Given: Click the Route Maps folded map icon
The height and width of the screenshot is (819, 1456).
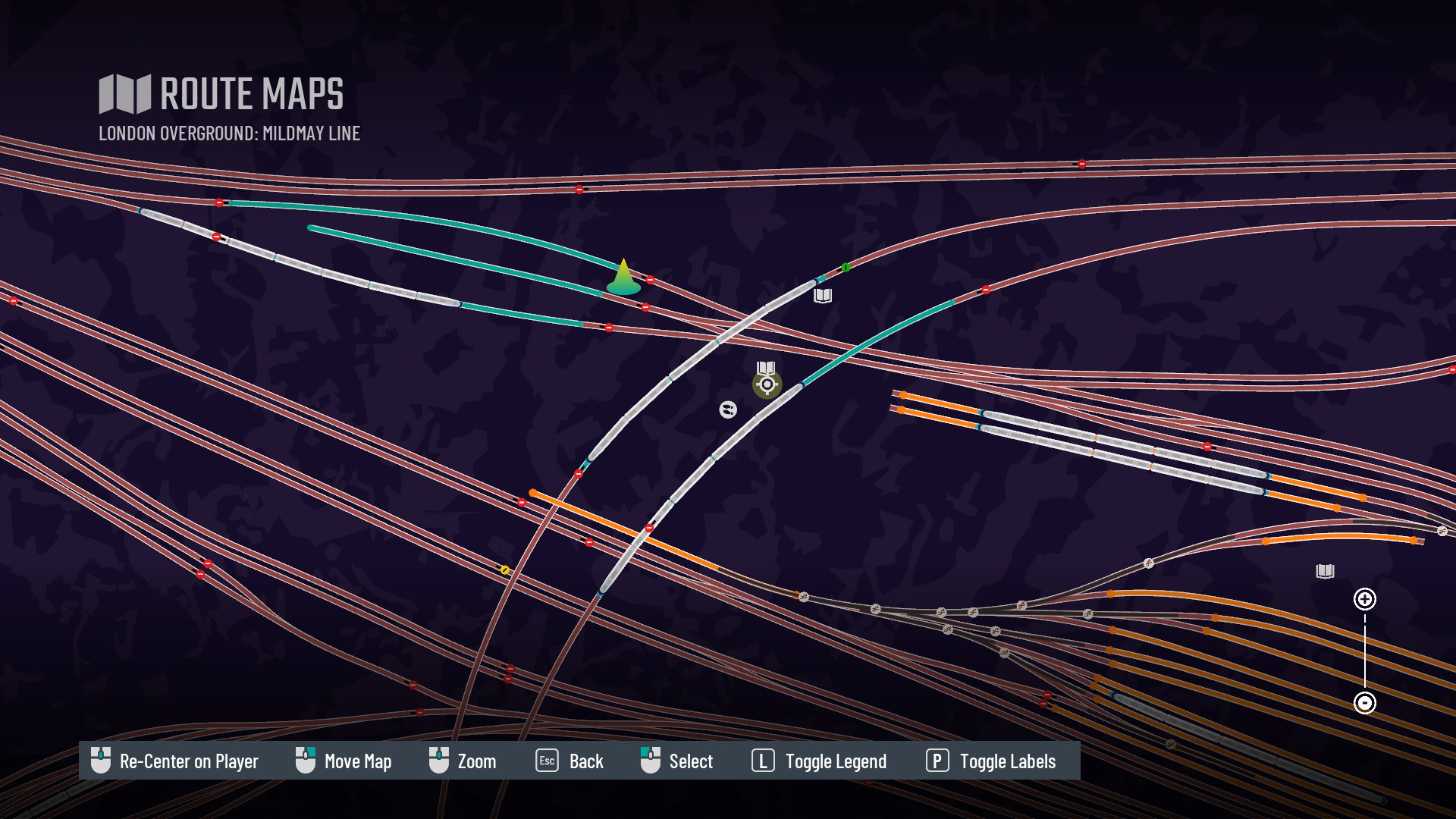Looking at the screenshot, I should 125,94.
